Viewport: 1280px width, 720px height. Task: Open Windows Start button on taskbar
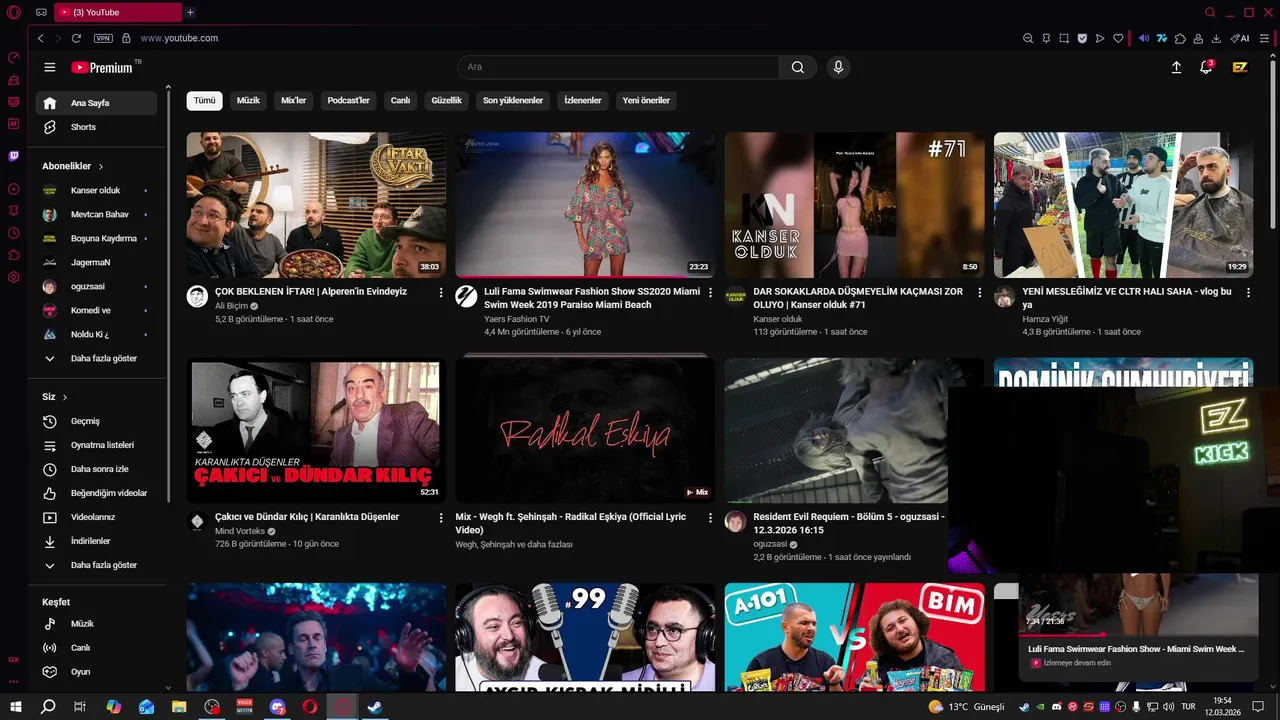16,707
